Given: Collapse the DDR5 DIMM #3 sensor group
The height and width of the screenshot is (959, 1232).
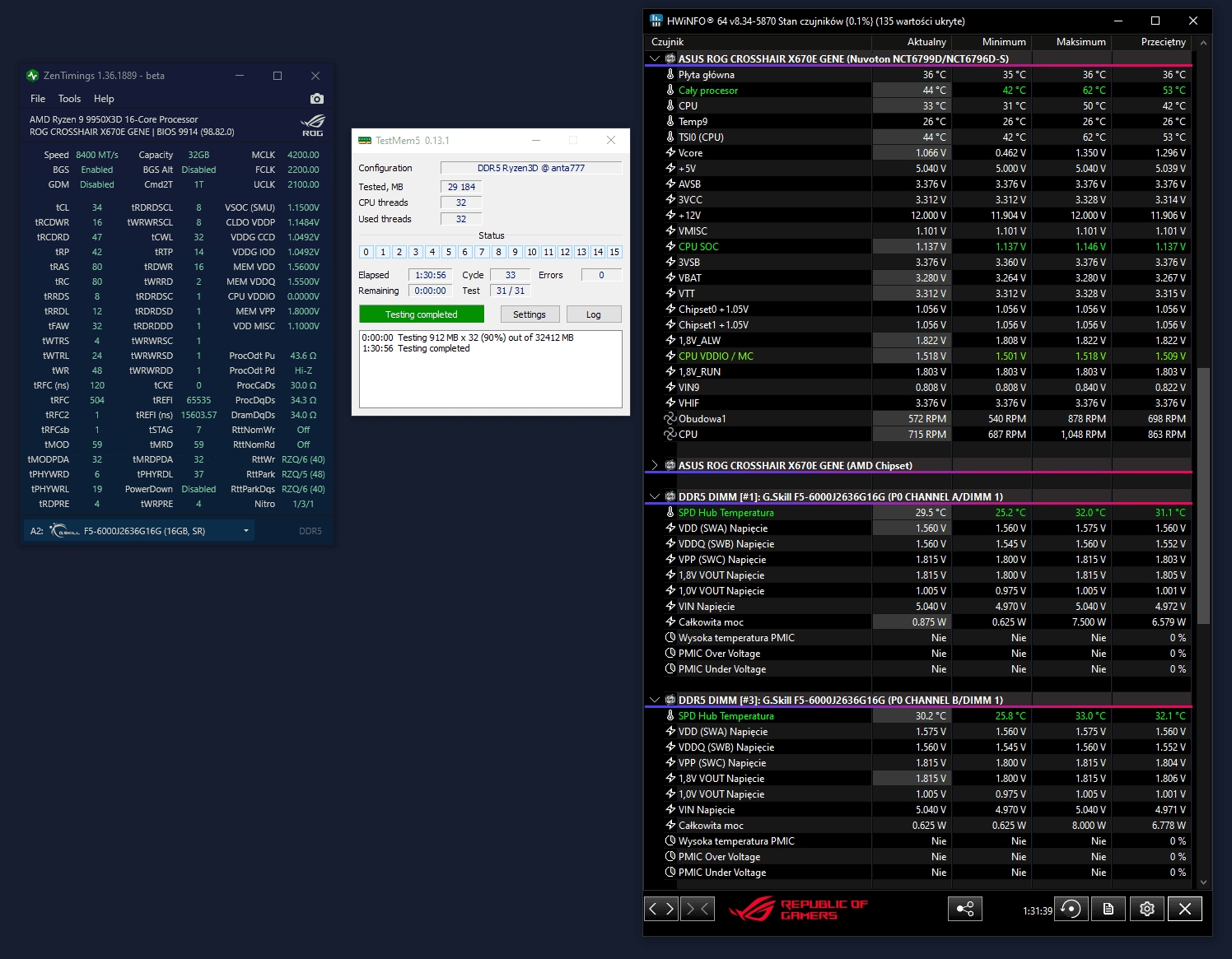Looking at the screenshot, I should coord(655,700).
